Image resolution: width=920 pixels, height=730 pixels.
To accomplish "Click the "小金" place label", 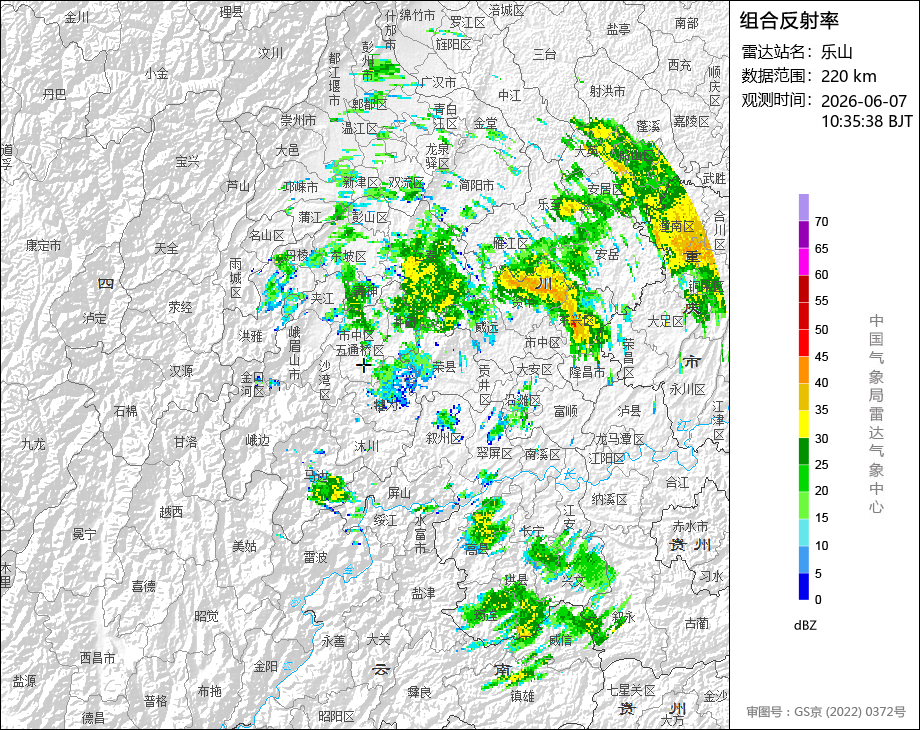I will pyautogui.click(x=157, y=74).
